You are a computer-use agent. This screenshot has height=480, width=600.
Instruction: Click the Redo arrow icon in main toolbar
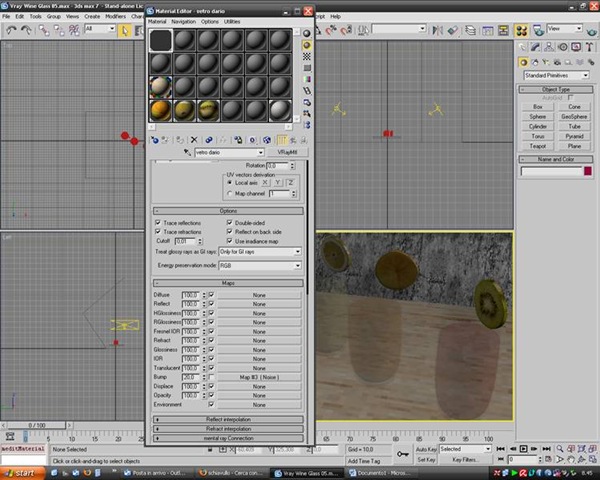click(x=26, y=30)
